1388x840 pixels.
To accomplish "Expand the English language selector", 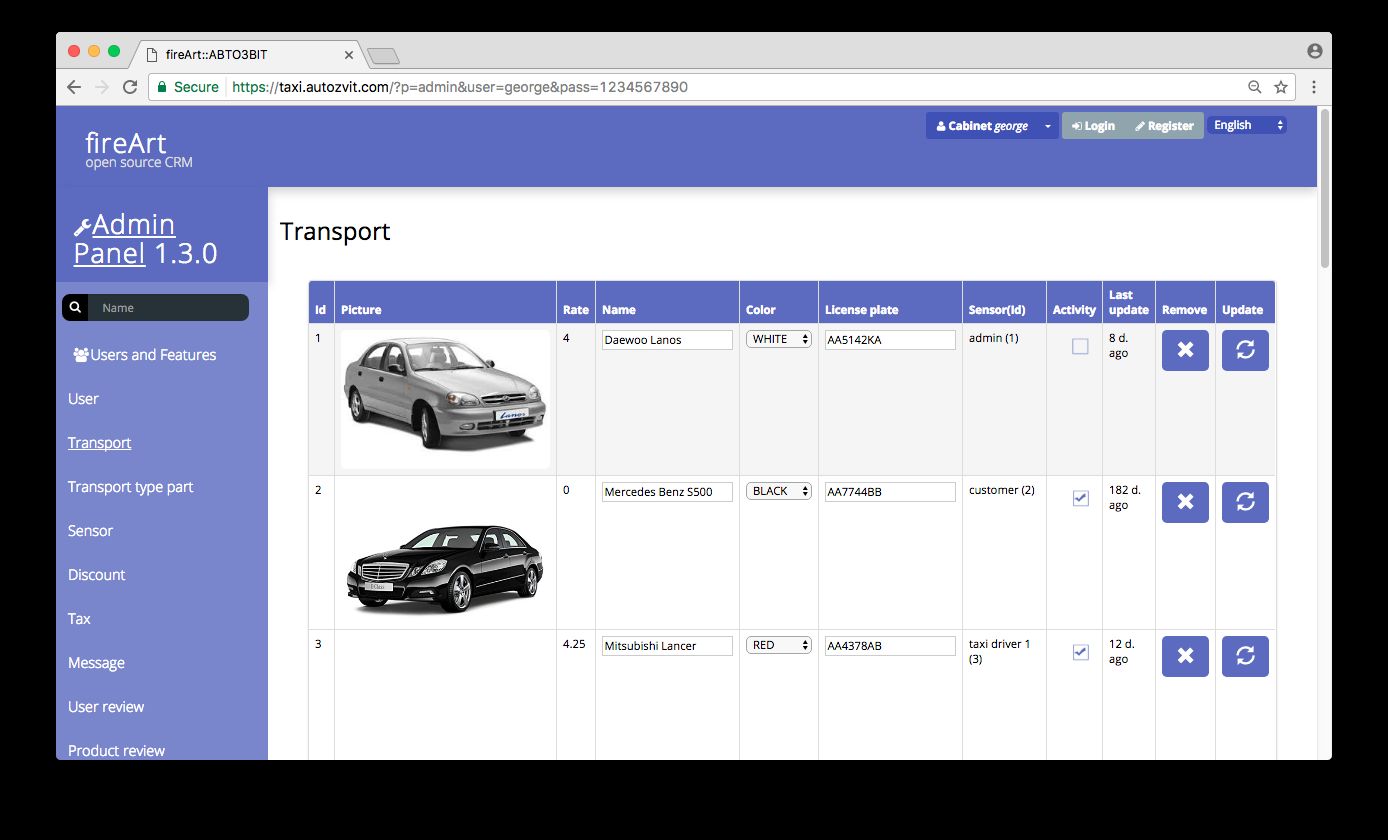I will (1247, 125).
